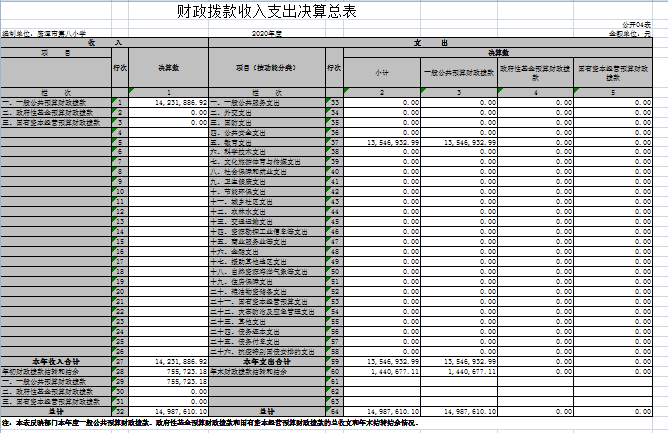This screenshot has width=668, height=433.
Task: Click the 十三、交通运输支出 cell
Action: tap(267, 222)
